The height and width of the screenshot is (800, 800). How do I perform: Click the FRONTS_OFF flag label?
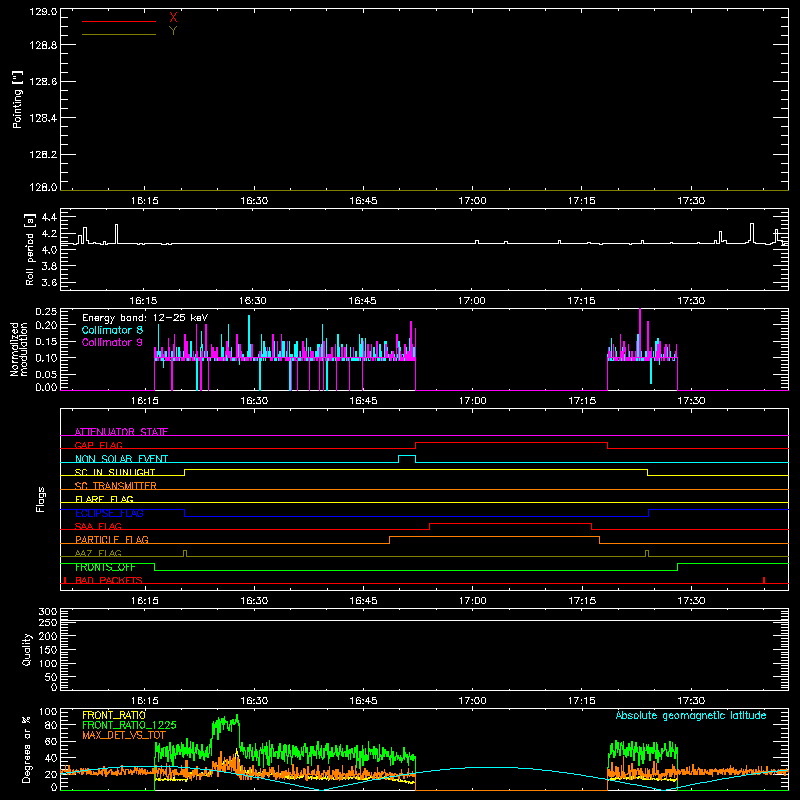click(105, 567)
